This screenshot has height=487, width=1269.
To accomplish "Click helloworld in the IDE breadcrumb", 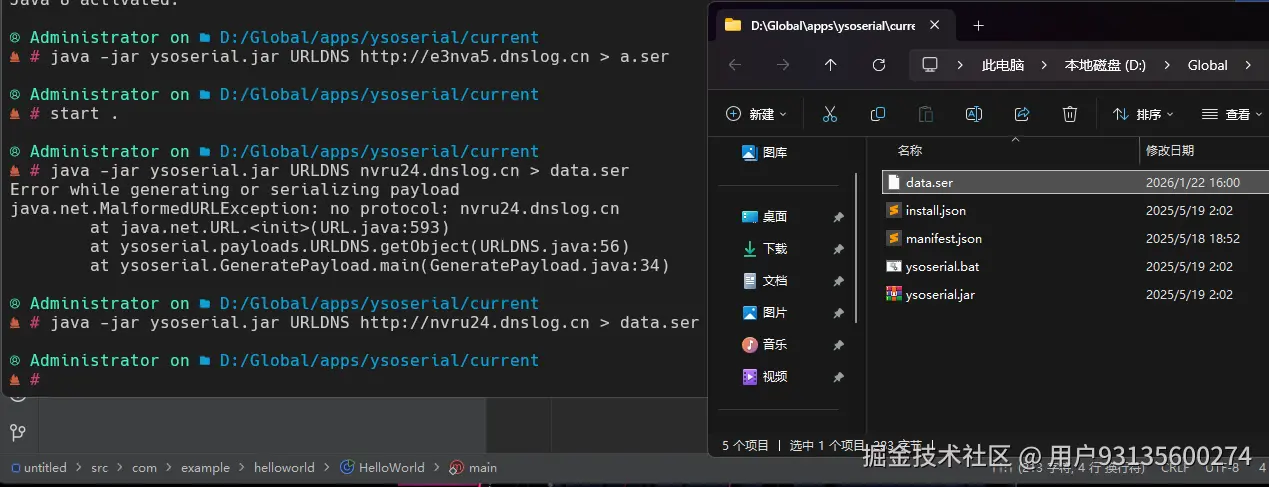I will (284, 467).
